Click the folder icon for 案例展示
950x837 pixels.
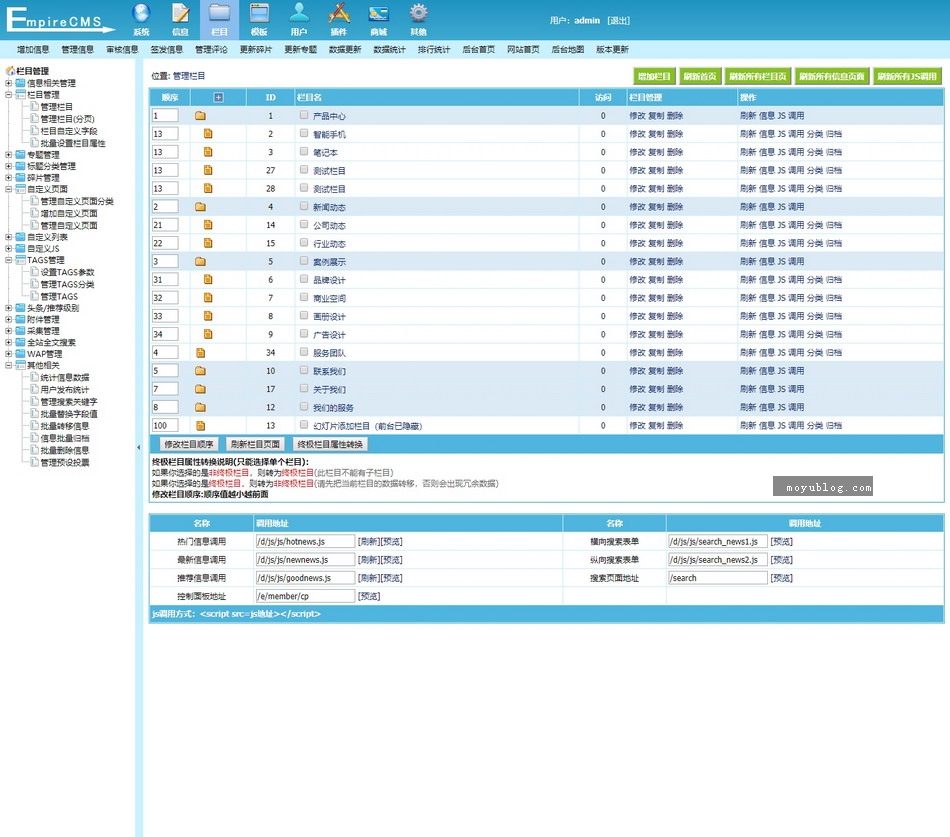[201, 261]
